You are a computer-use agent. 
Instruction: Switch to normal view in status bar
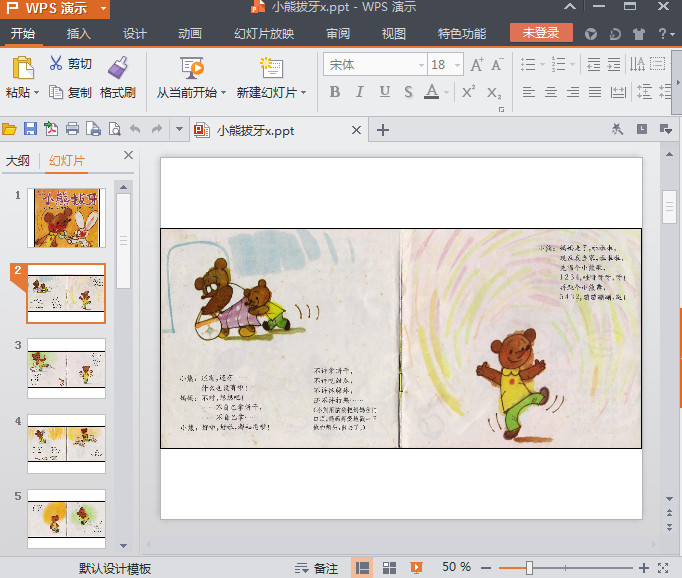click(x=362, y=568)
